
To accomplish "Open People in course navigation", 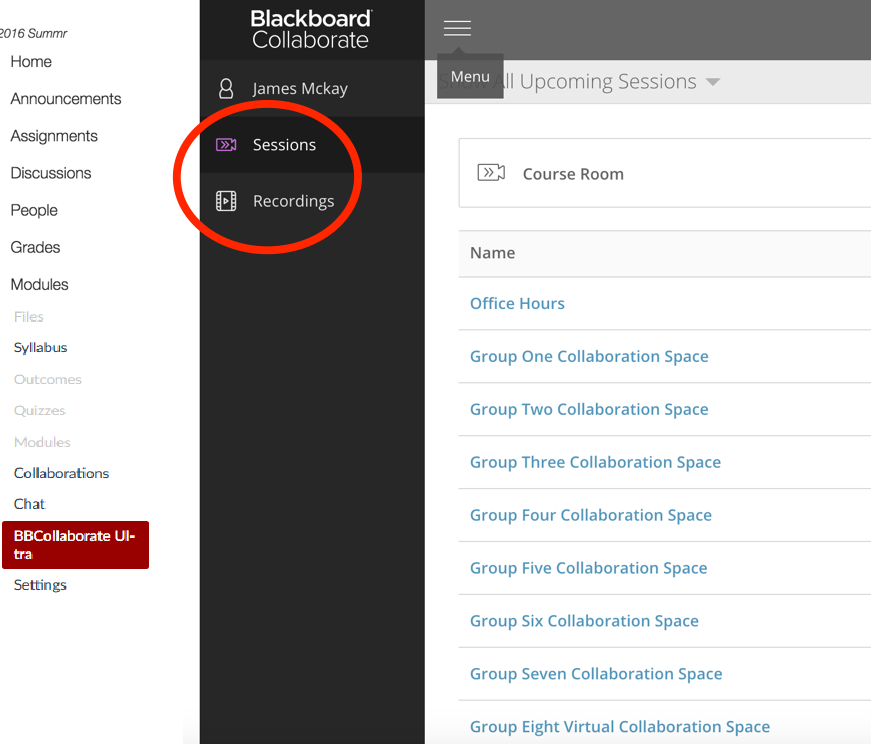I will tap(34, 211).
